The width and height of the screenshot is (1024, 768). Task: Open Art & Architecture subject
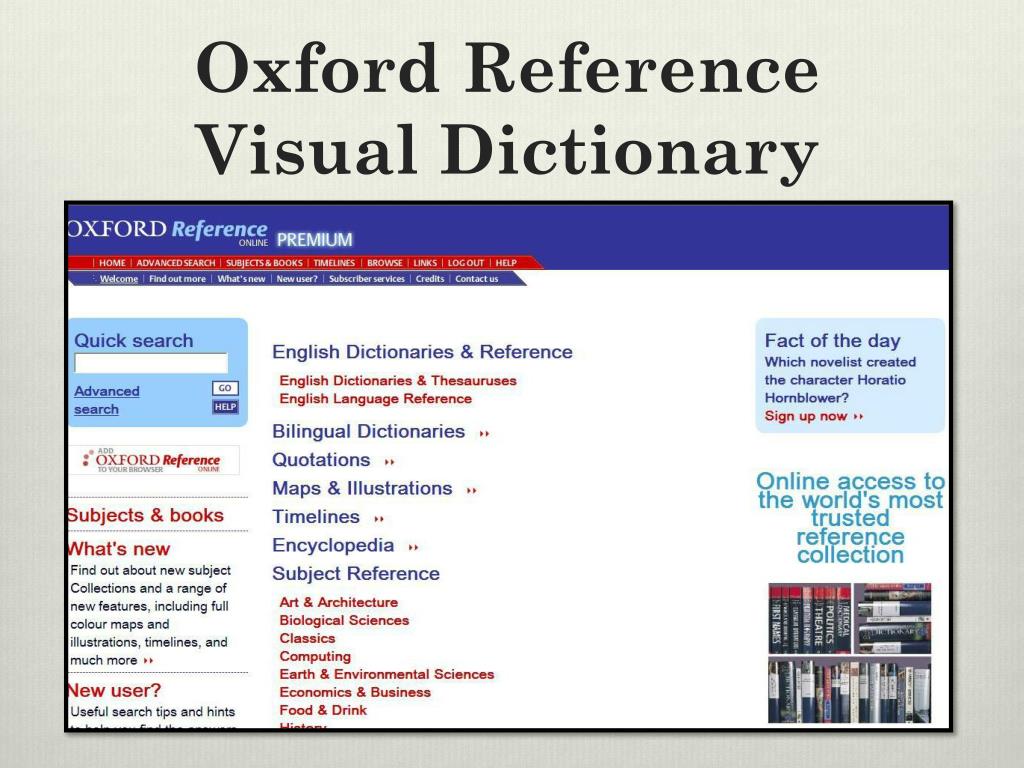point(338,602)
